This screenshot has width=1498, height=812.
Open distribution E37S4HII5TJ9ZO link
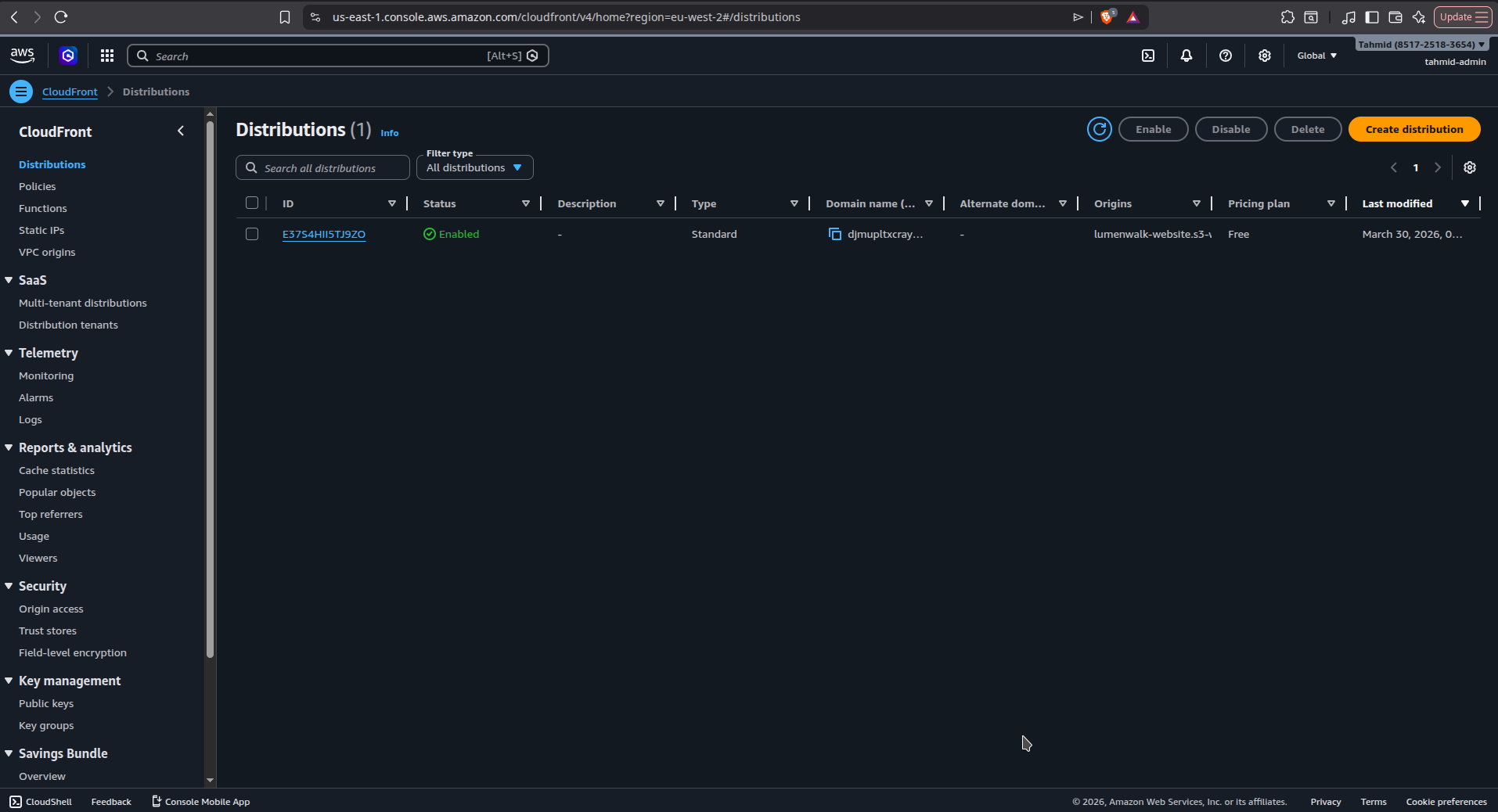coord(324,234)
